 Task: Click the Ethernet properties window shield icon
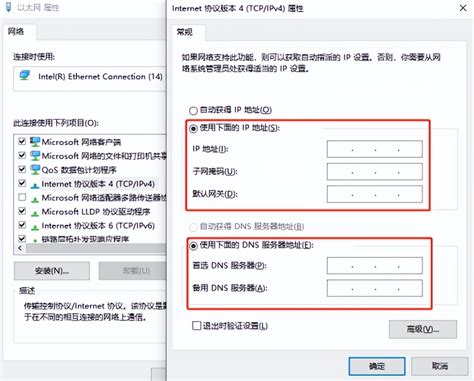tap(9, 7)
